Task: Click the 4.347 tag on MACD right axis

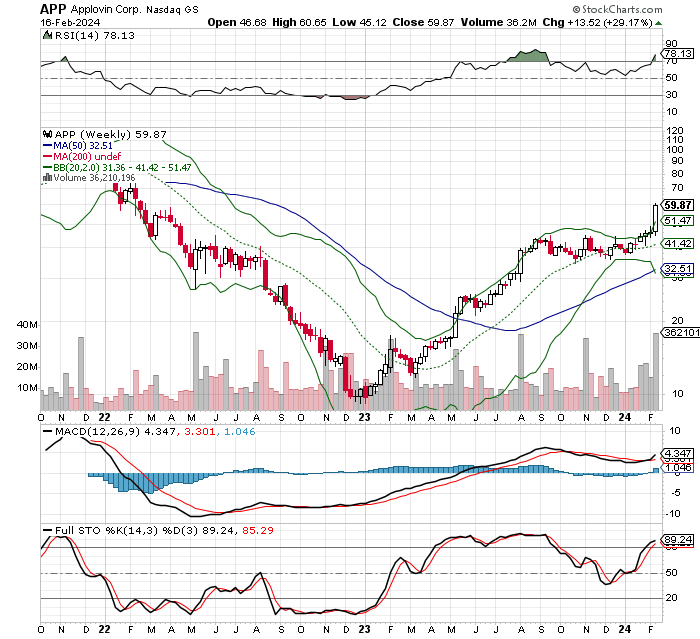Action: 678,454
